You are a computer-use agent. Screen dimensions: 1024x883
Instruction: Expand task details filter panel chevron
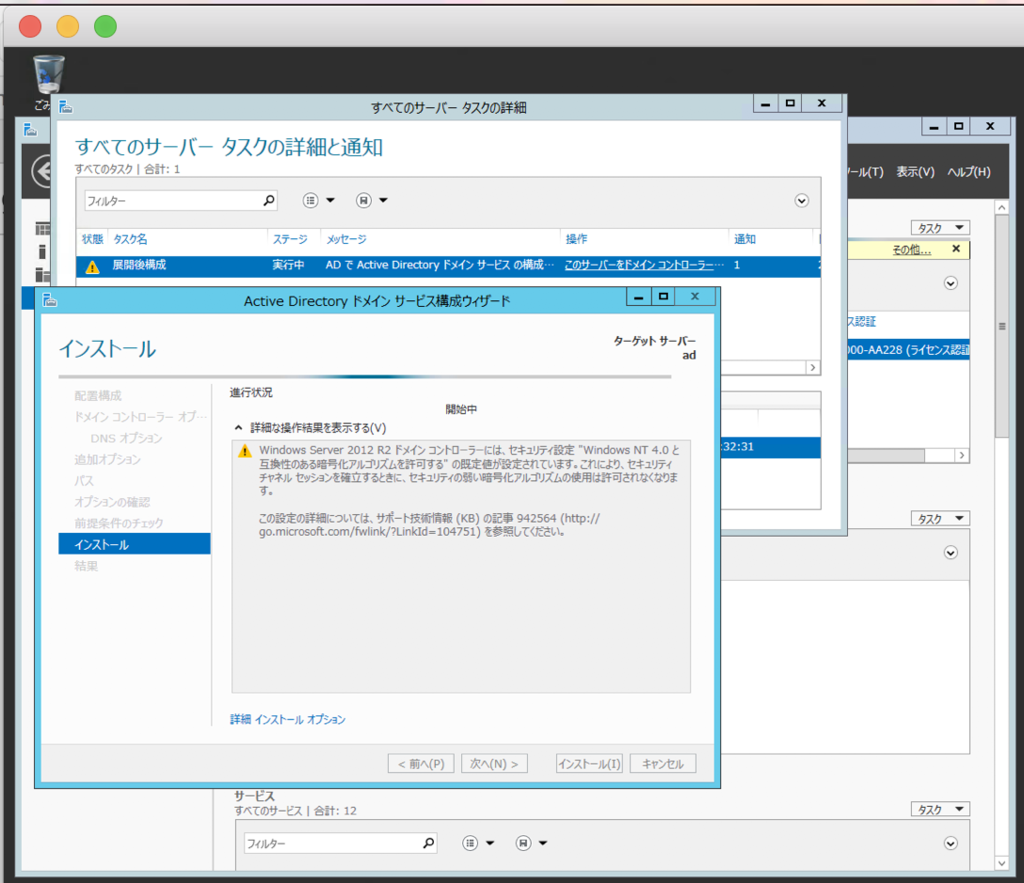coord(802,201)
